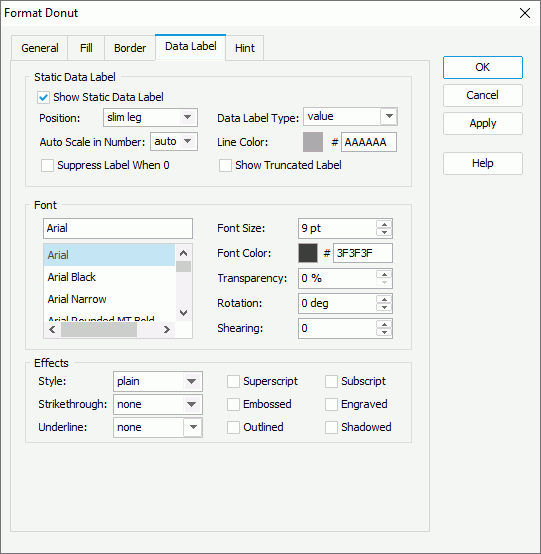Turn on Outlined text effect

233,428
